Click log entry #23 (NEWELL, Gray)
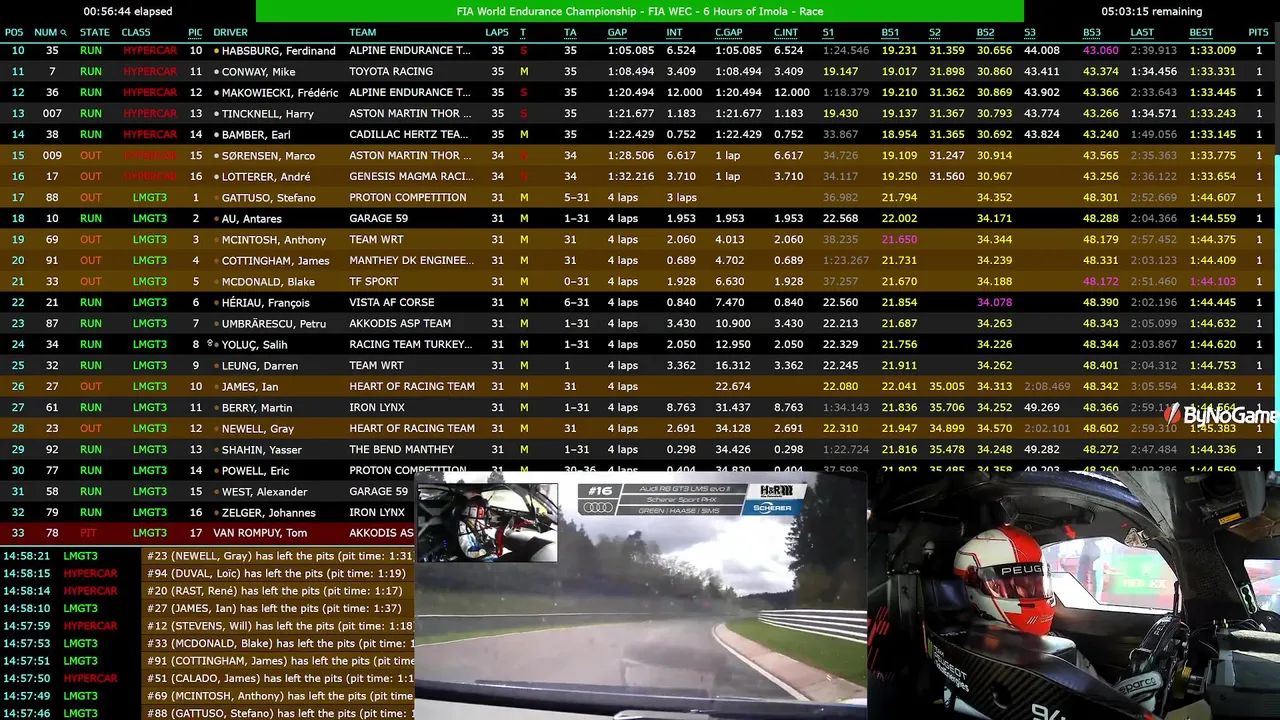 (x=280, y=556)
